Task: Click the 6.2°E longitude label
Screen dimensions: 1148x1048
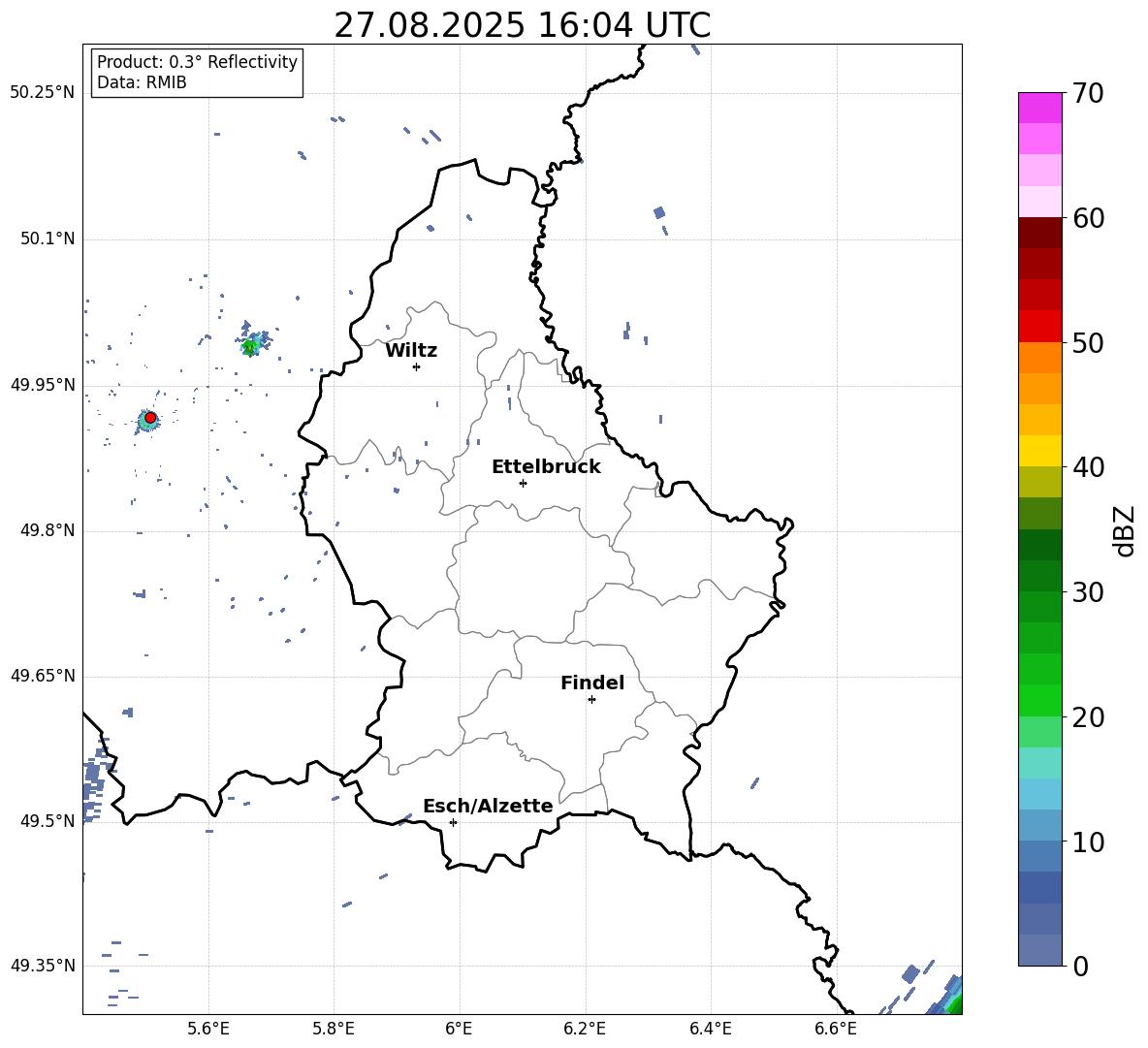Action: (x=585, y=1029)
